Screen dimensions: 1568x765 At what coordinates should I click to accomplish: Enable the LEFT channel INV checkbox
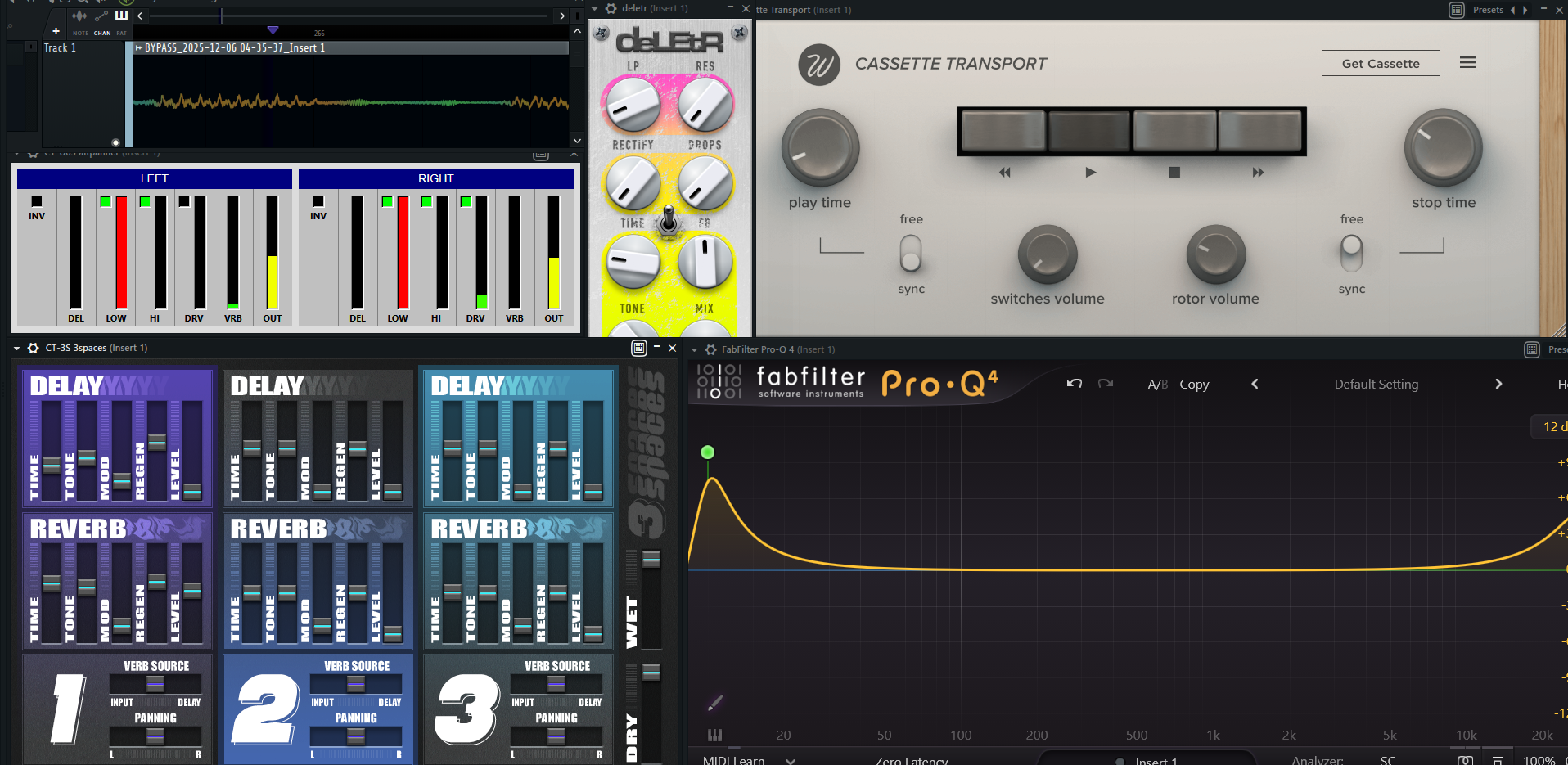point(37,201)
